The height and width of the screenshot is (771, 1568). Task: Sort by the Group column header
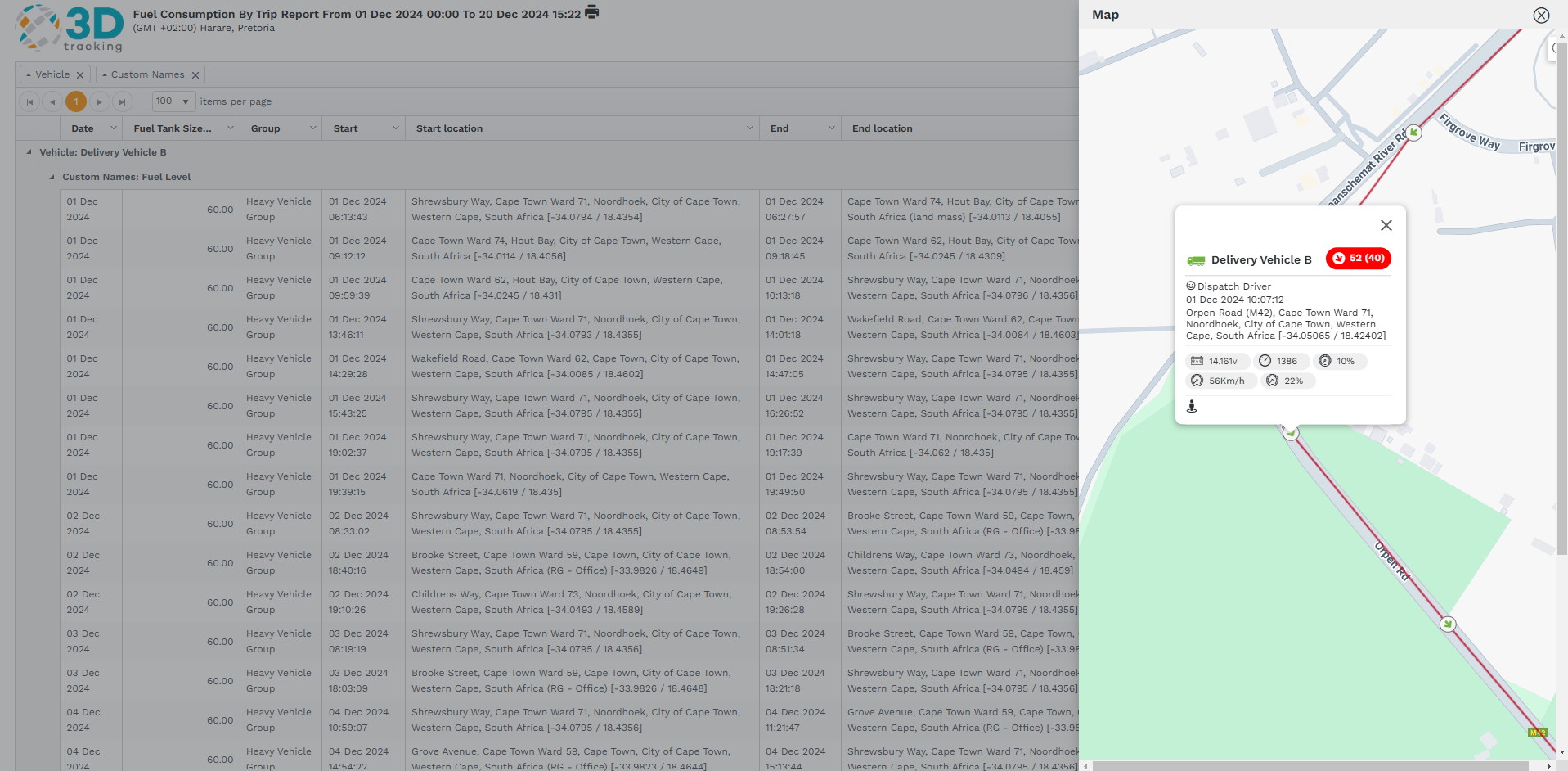pyautogui.click(x=265, y=128)
